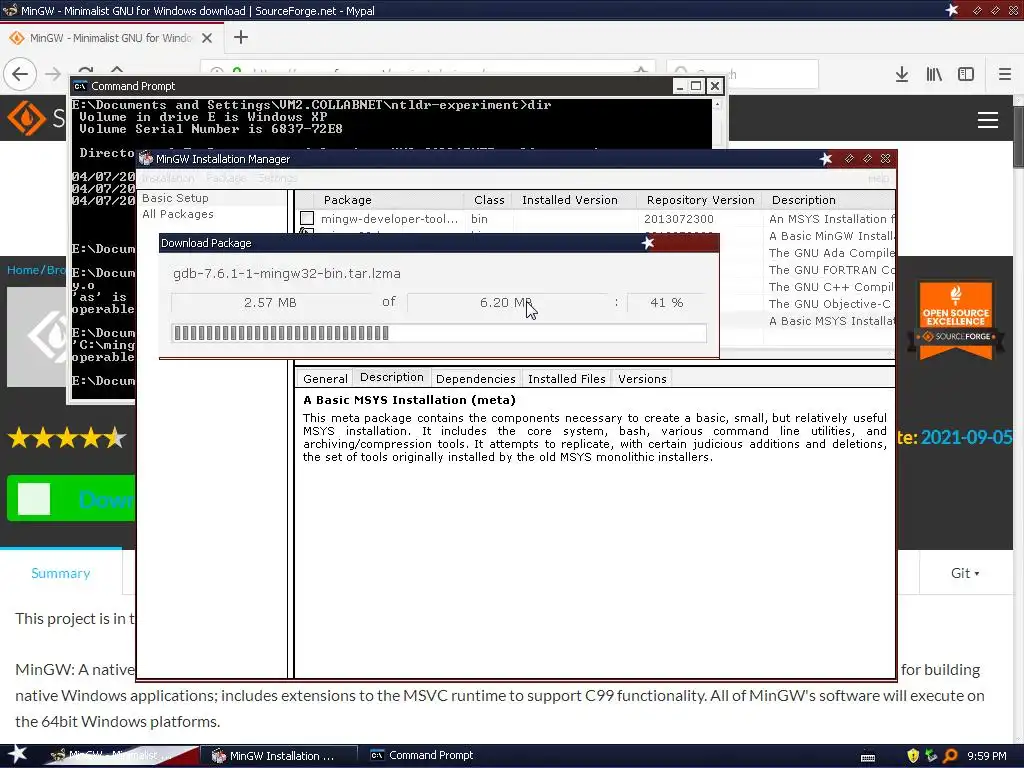Click the five-star rating
The height and width of the screenshot is (768, 1024).
click(67, 438)
